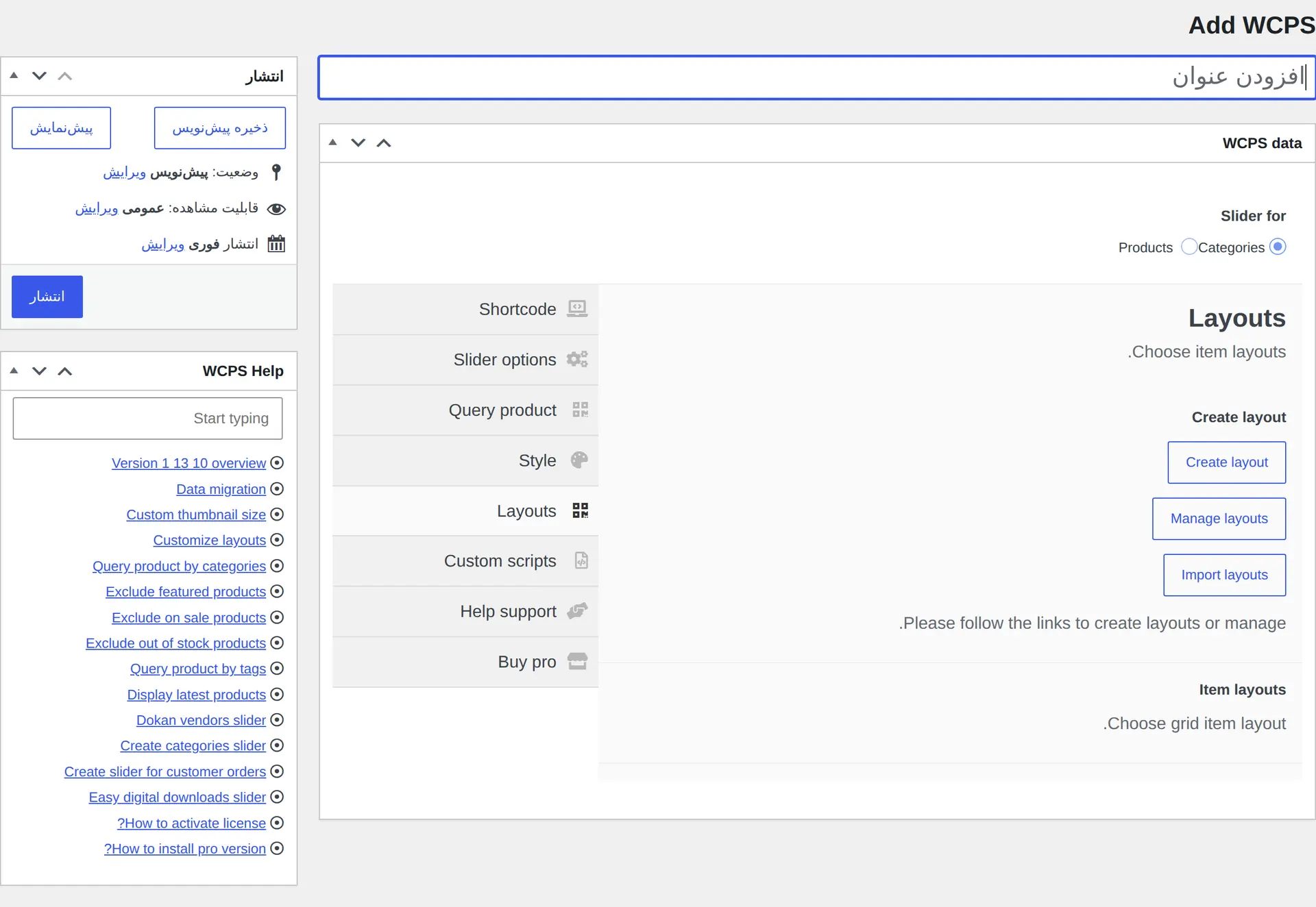The width and height of the screenshot is (1316, 907).
Task: Click the bullet icon beside Exclude out of stock products
Action: (277, 643)
